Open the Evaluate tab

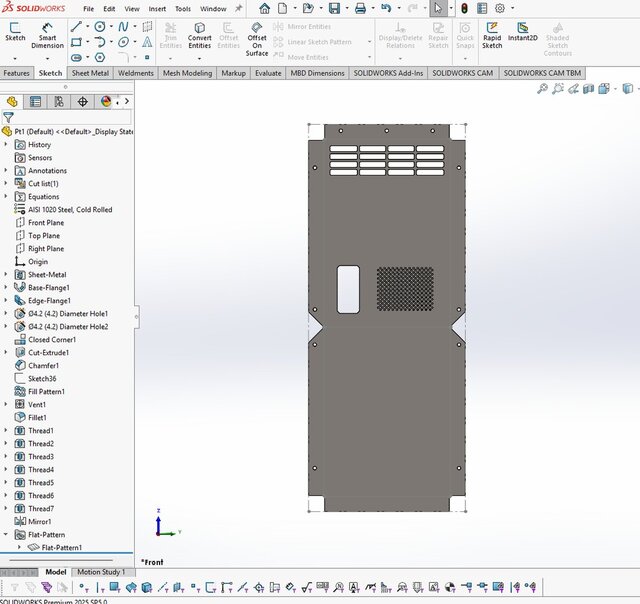[268, 73]
